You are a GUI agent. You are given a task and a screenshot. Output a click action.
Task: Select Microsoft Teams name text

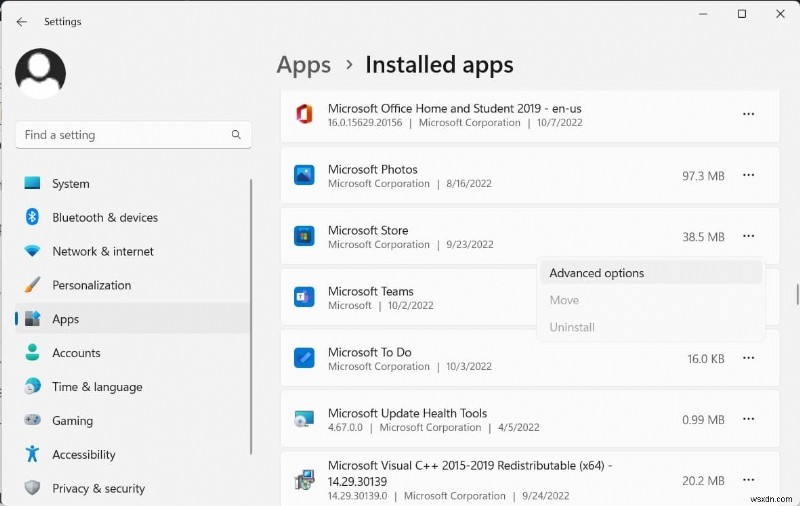click(x=370, y=291)
